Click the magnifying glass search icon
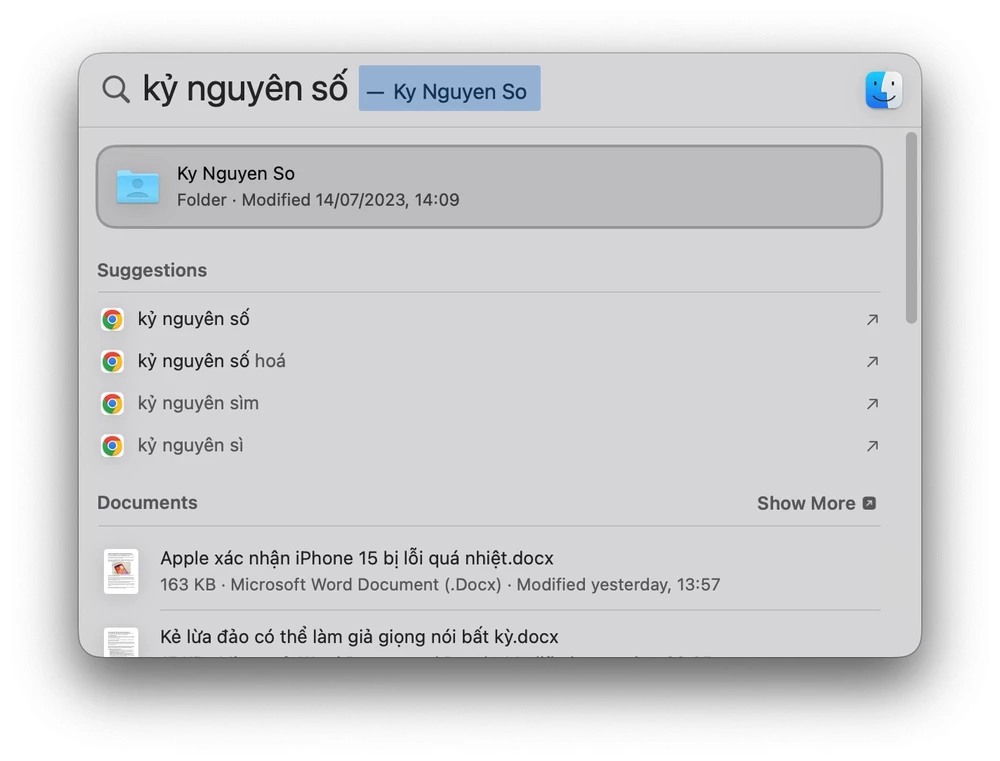Image resolution: width=1000 pixels, height=761 pixels. (x=115, y=88)
